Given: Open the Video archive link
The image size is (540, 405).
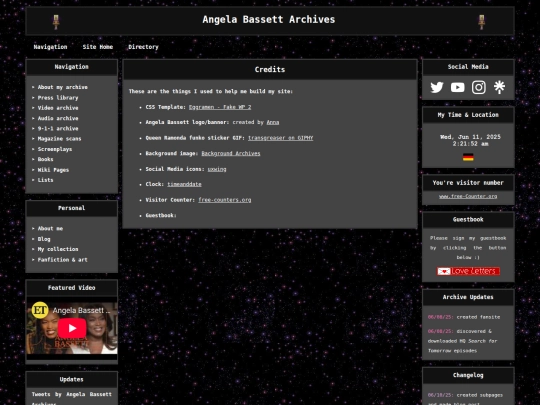Looking at the screenshot, I should tap(58, 108).
